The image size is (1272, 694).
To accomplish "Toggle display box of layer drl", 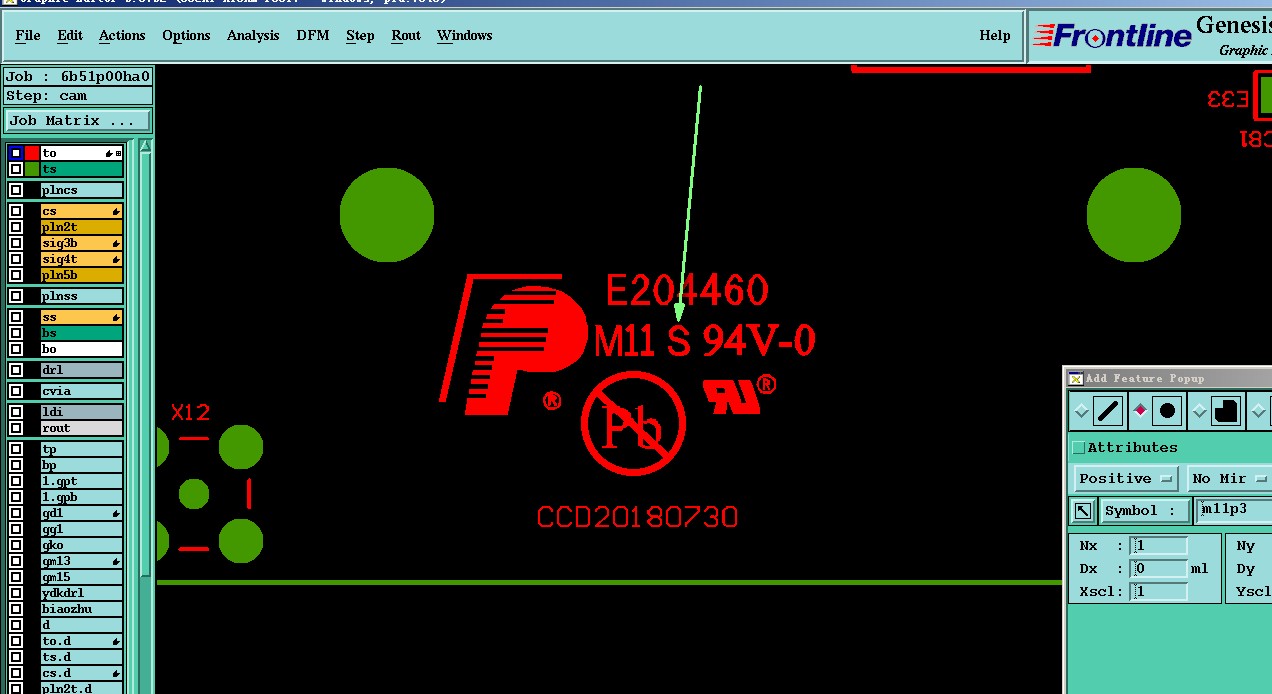I will coord(16,370).
